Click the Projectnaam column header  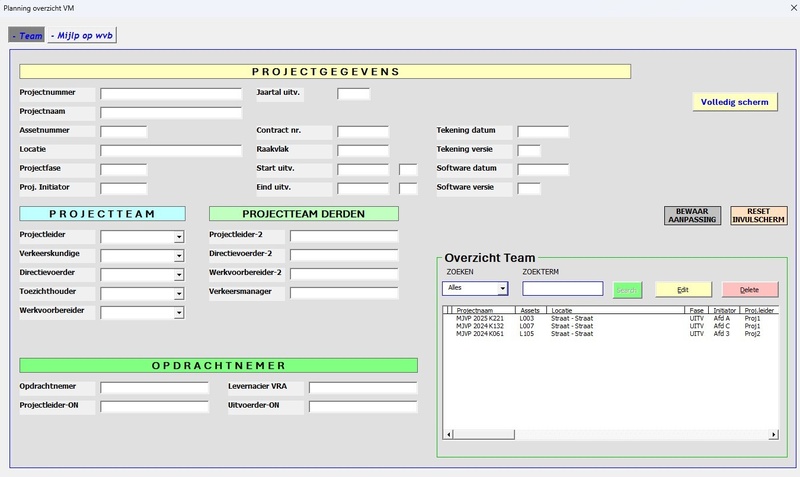[483, 310]
